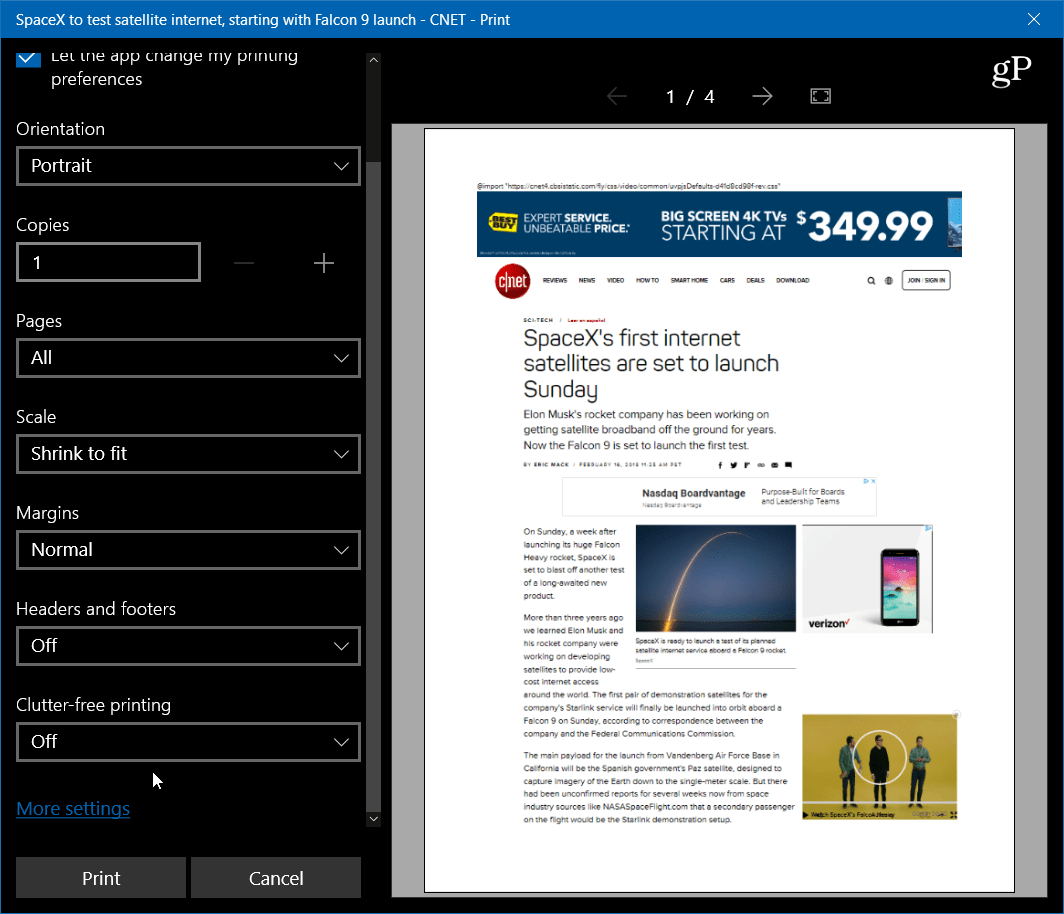Click DOWNLOAD in the previewed CNET menu
This screenshot has width=1064, height=914.
click(793, 280)
